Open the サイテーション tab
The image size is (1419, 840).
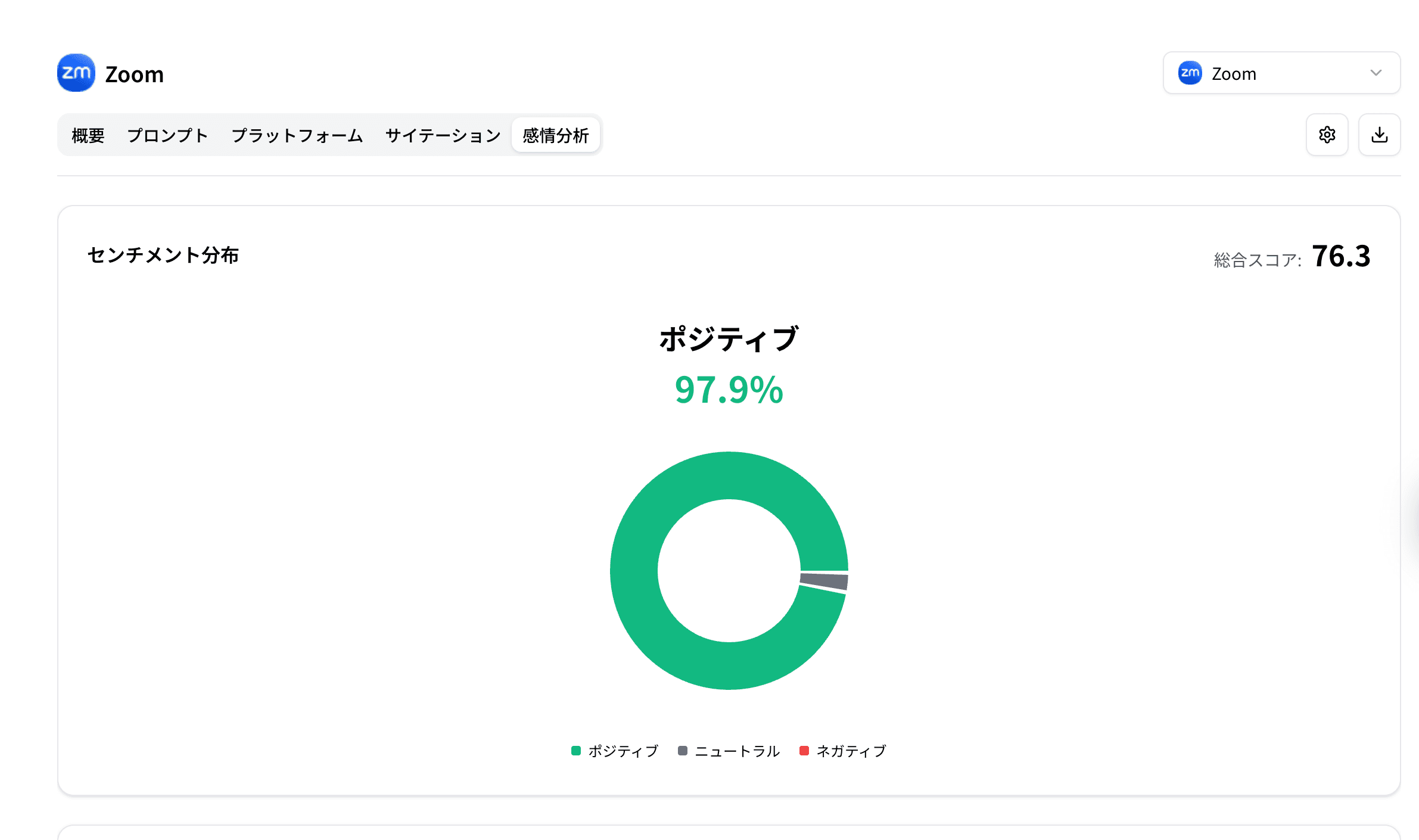(x=443, y=135)
